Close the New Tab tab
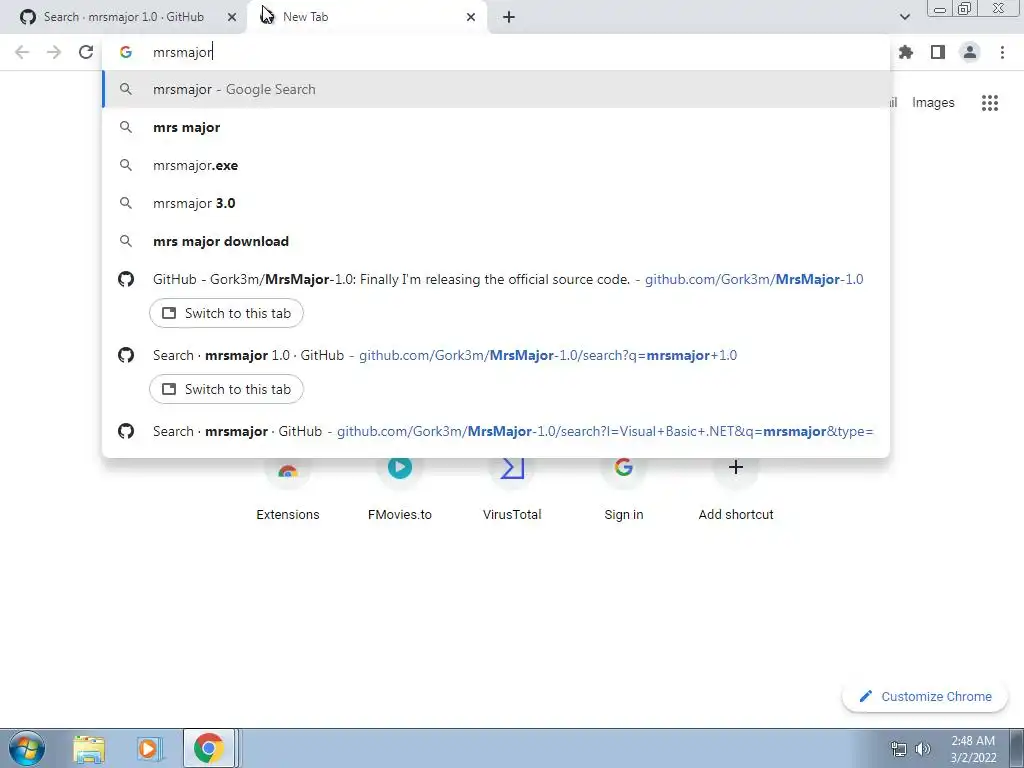Screen dimensions: 1024x768 471,17
